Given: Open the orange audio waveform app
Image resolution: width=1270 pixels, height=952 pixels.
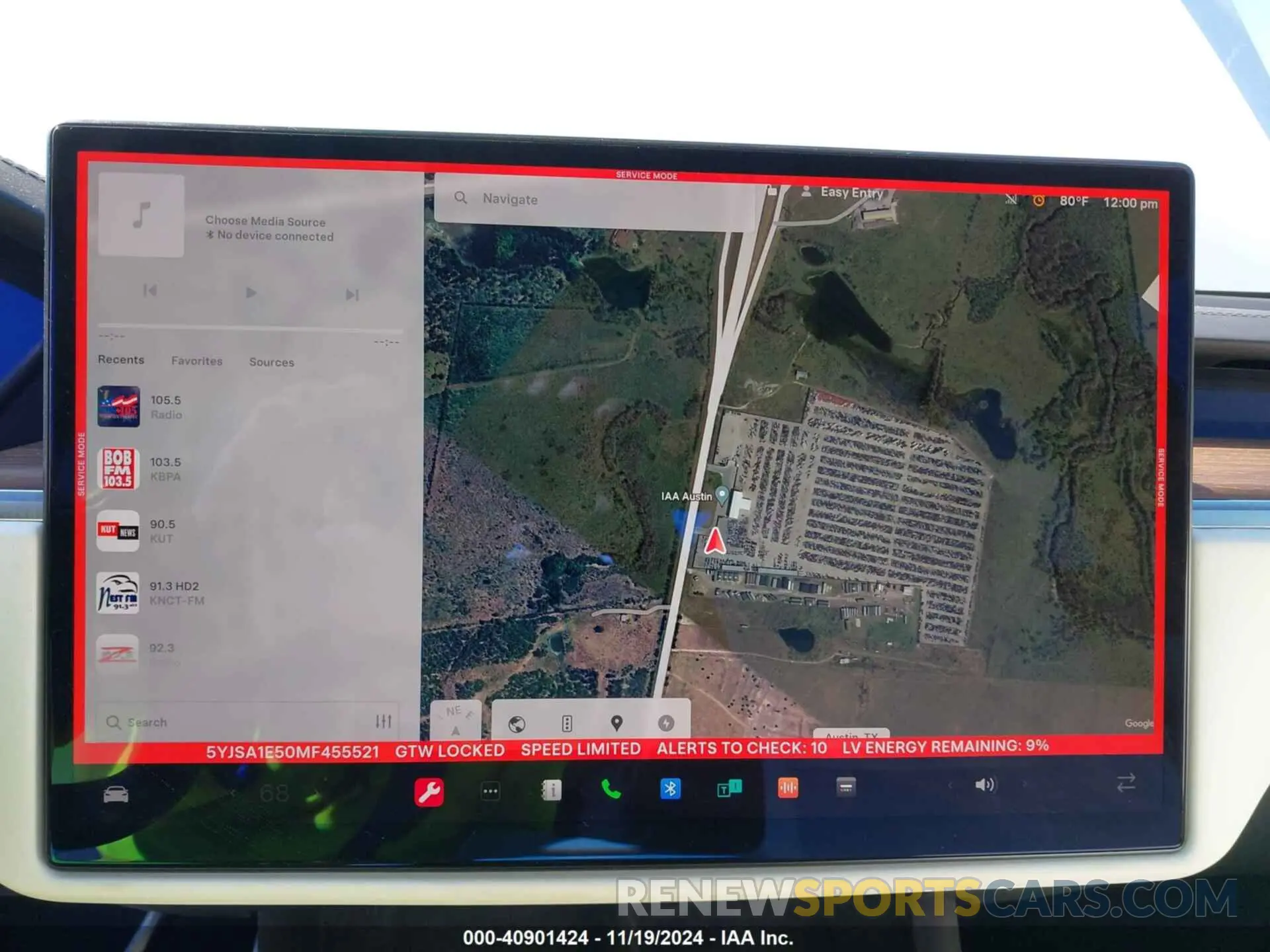Looking at the screenshot, I should click(788, 787).
